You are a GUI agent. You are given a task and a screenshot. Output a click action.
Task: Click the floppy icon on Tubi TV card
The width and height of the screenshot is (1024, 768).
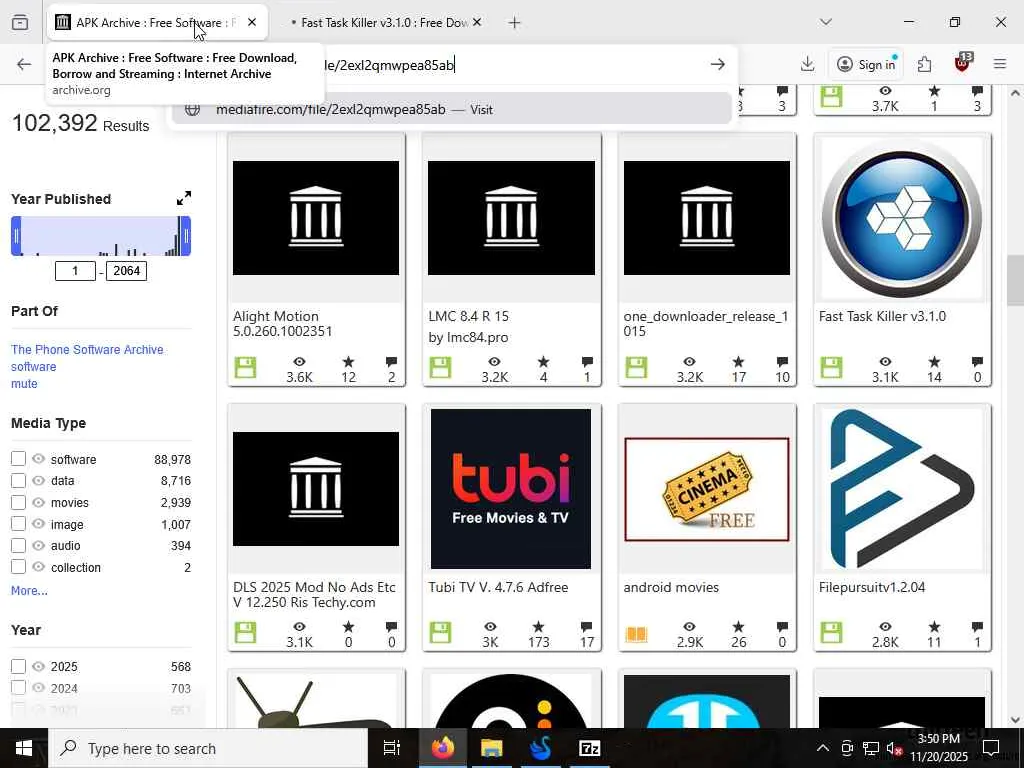pyautogui.click(x=441, y=633)
